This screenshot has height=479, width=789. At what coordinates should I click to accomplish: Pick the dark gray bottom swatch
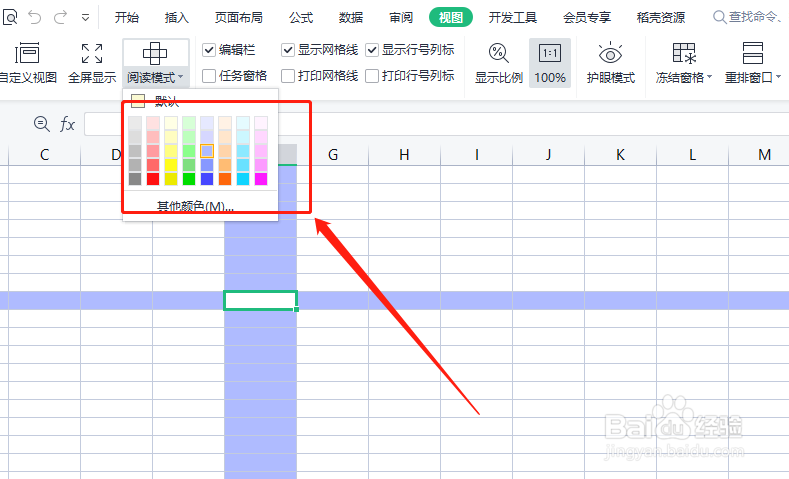(135, 179)
